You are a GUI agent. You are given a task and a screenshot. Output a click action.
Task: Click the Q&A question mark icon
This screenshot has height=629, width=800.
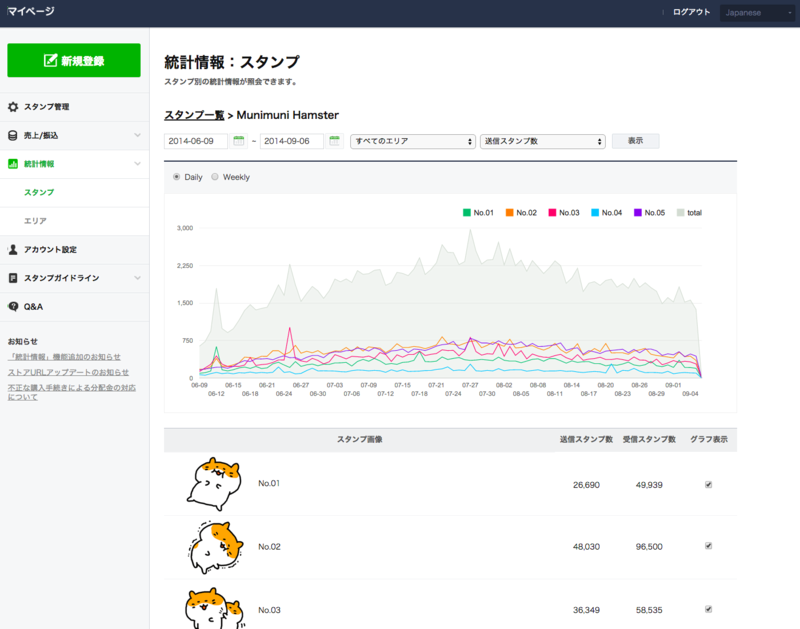pos(13,306)
